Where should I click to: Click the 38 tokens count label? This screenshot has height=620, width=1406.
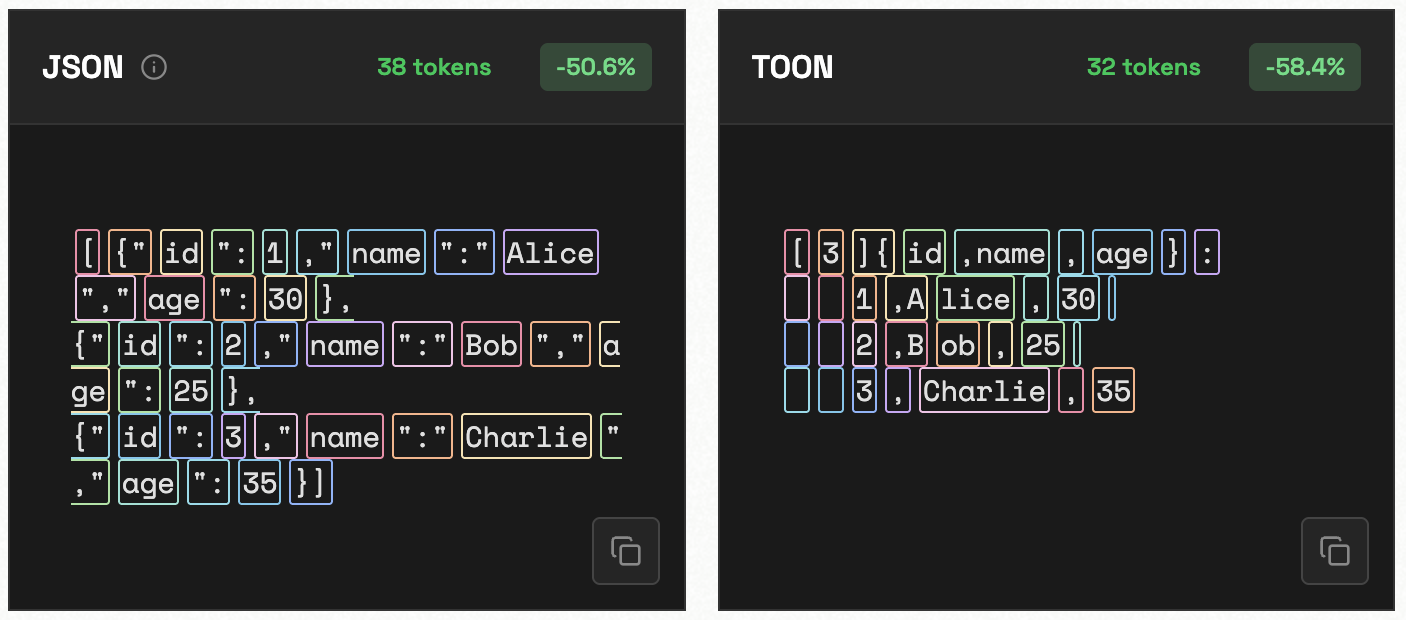tap(434, 67)
